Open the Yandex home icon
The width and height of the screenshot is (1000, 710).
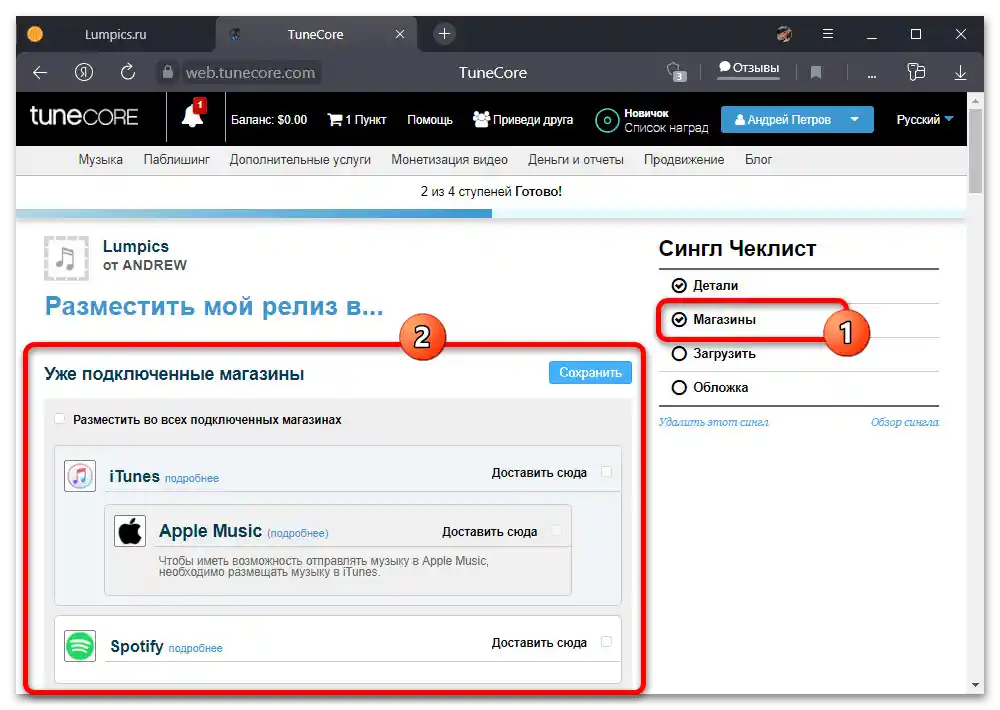click(x=84, y=72)
